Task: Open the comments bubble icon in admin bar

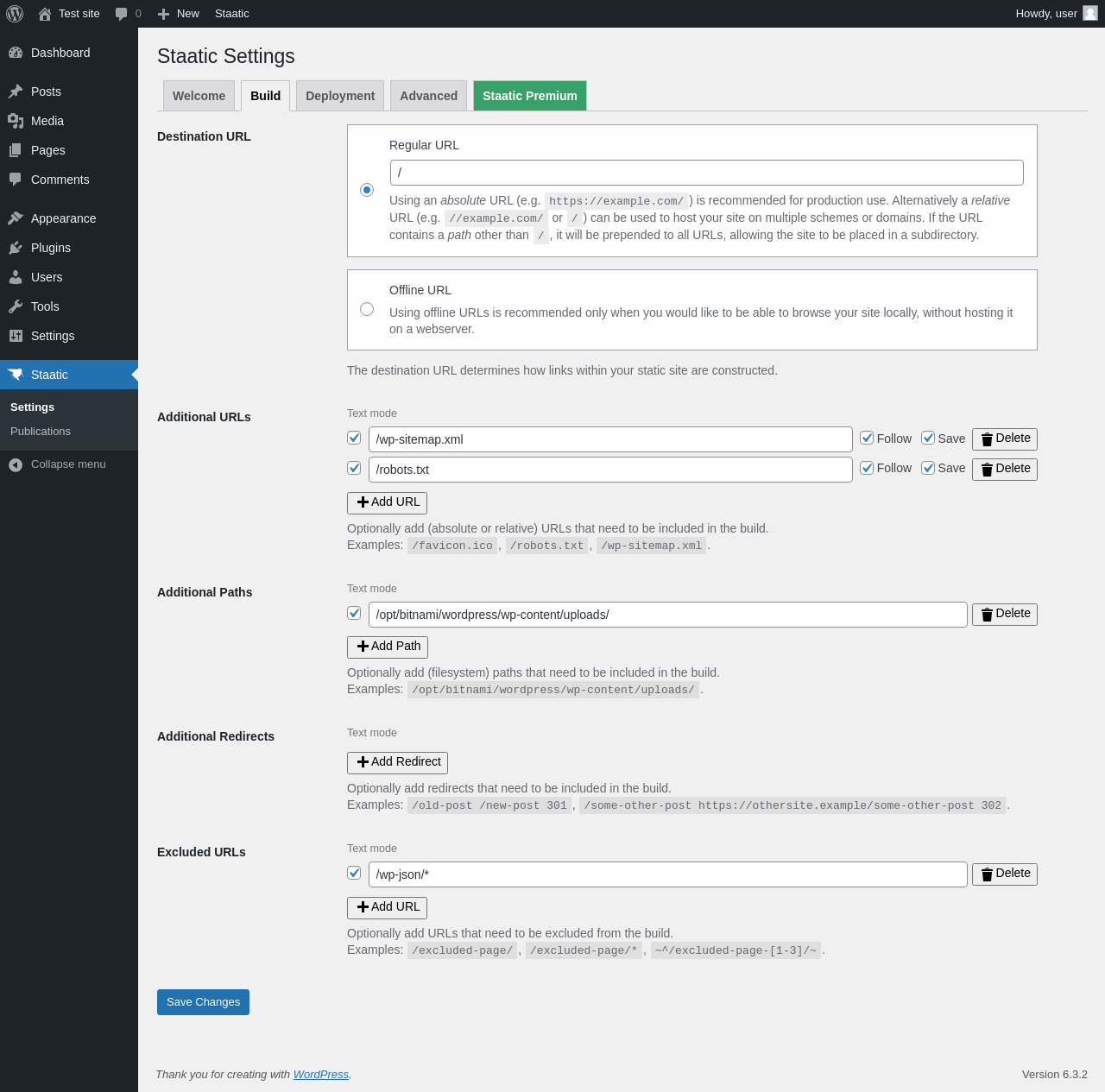Action: coord(122,14)
